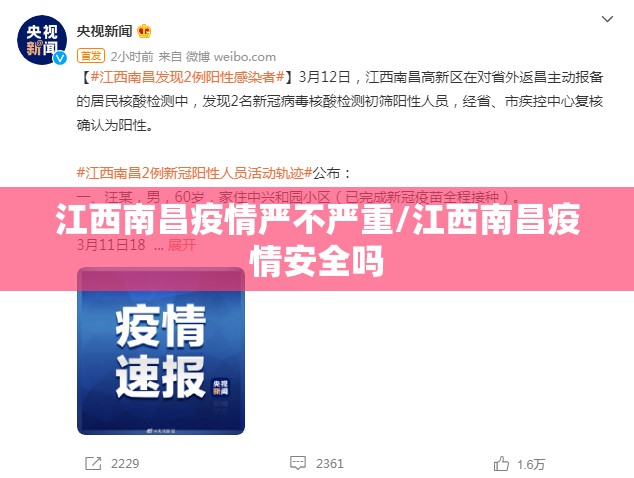Open the 央视新闻 profile avatar
Image resolution: width=634 pixels, height=478 pixels.
click(x=41, y=40)
